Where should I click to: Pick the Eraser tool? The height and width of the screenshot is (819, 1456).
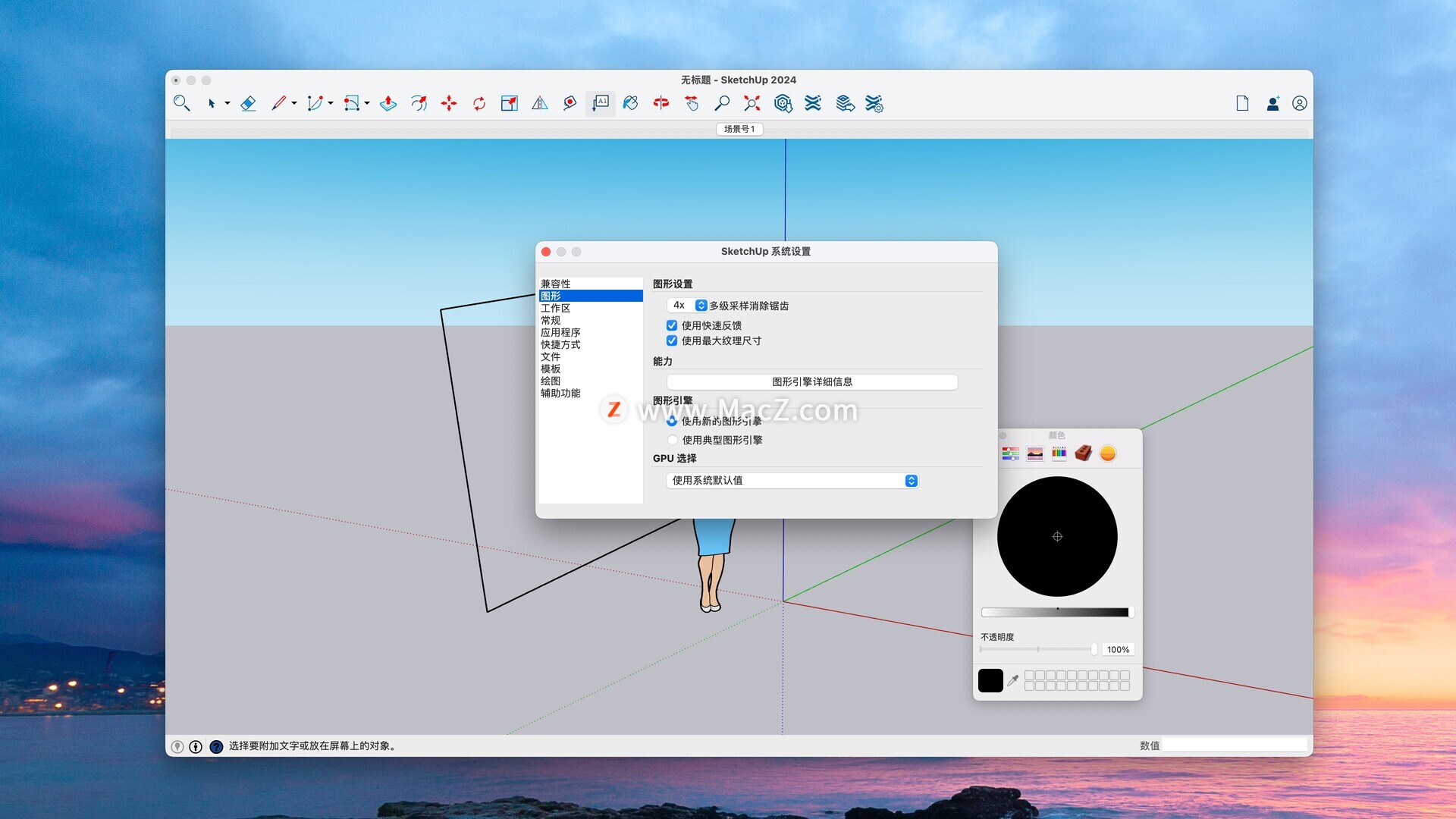(x=248, y=103)
